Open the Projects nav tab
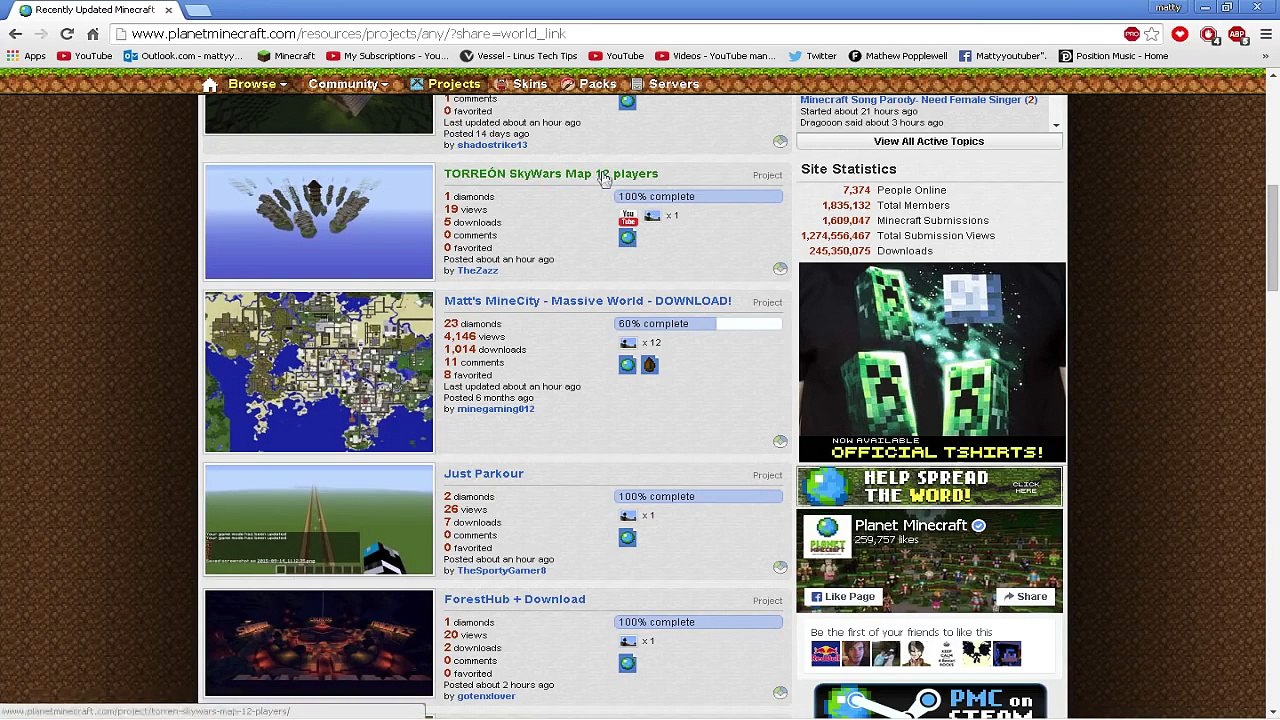 (445, 84)
